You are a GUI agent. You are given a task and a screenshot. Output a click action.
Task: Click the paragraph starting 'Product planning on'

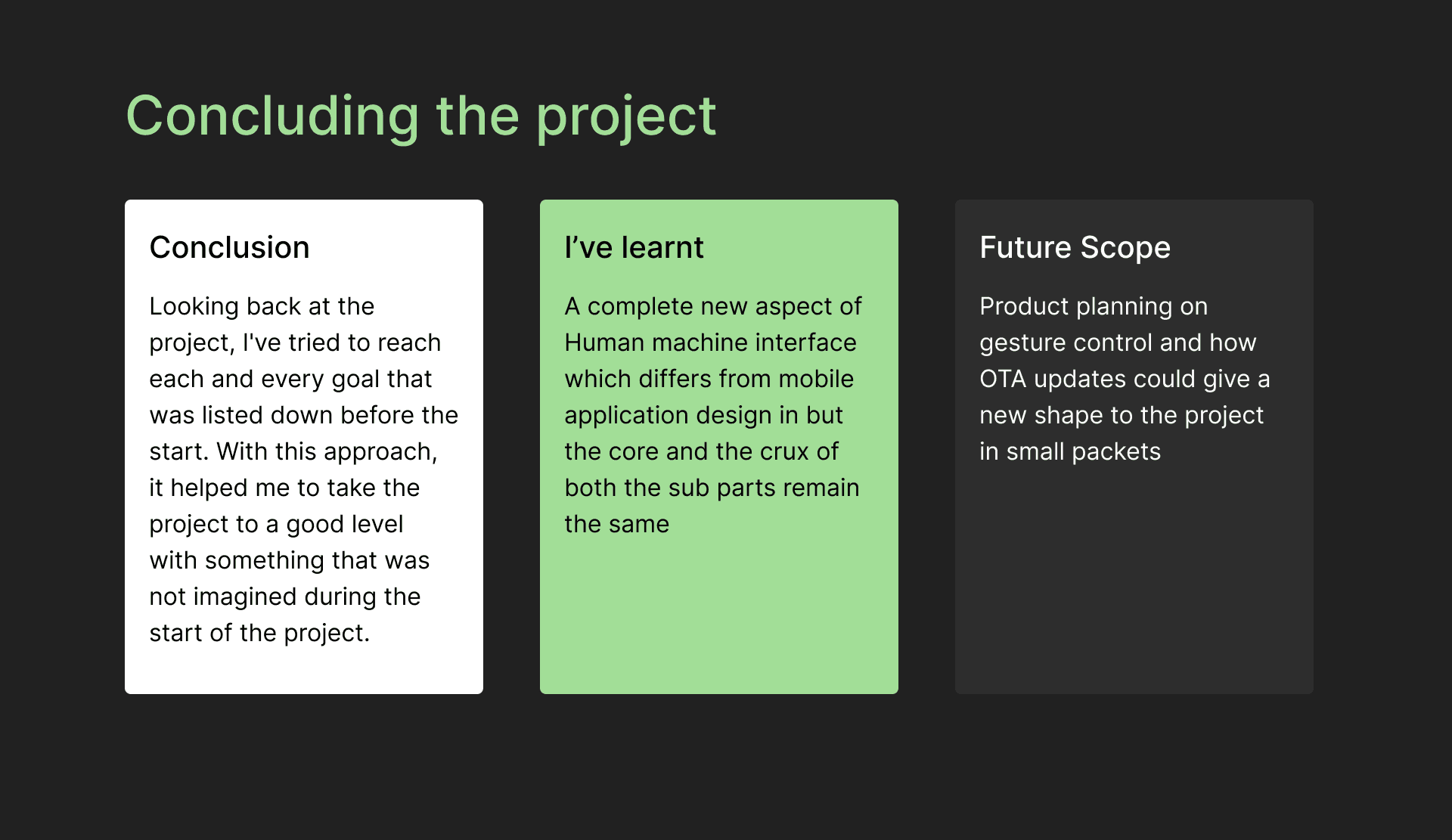coord(1125,378)
